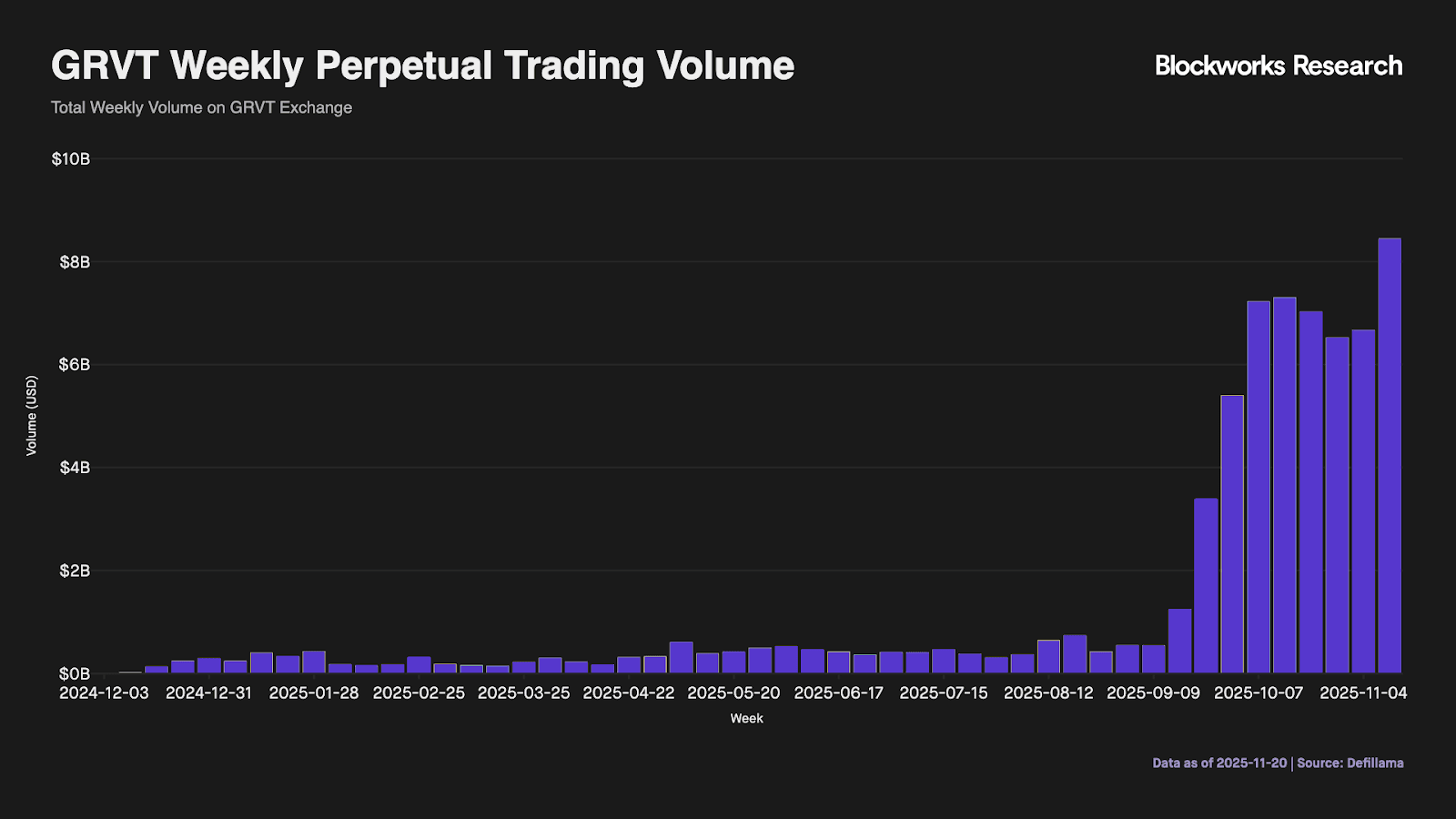
Task: Select the 2025-09-09 date label
Action: tap(1153, 693)
